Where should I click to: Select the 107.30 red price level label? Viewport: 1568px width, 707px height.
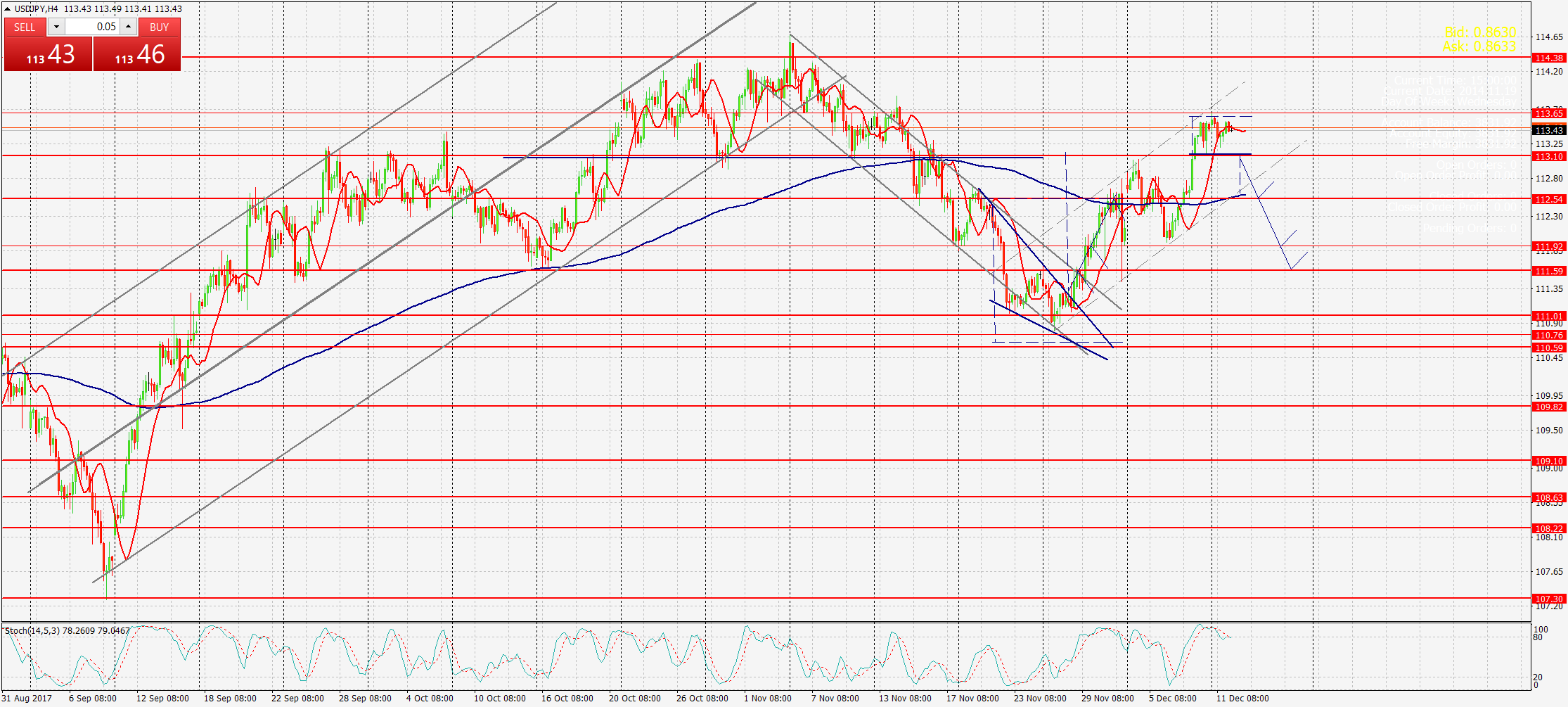1549,599
